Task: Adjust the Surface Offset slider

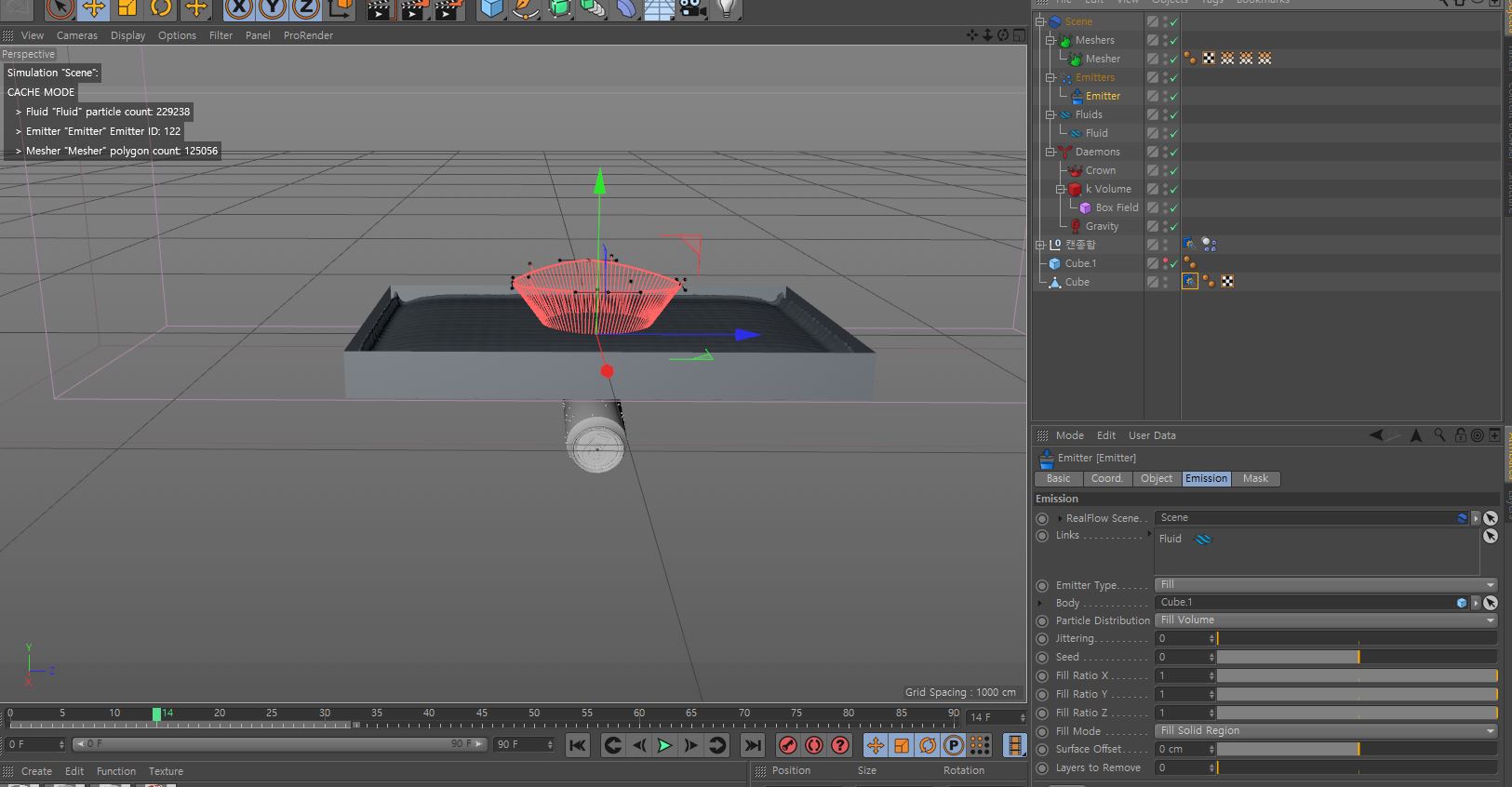Action: click(x=1358, y=750)
